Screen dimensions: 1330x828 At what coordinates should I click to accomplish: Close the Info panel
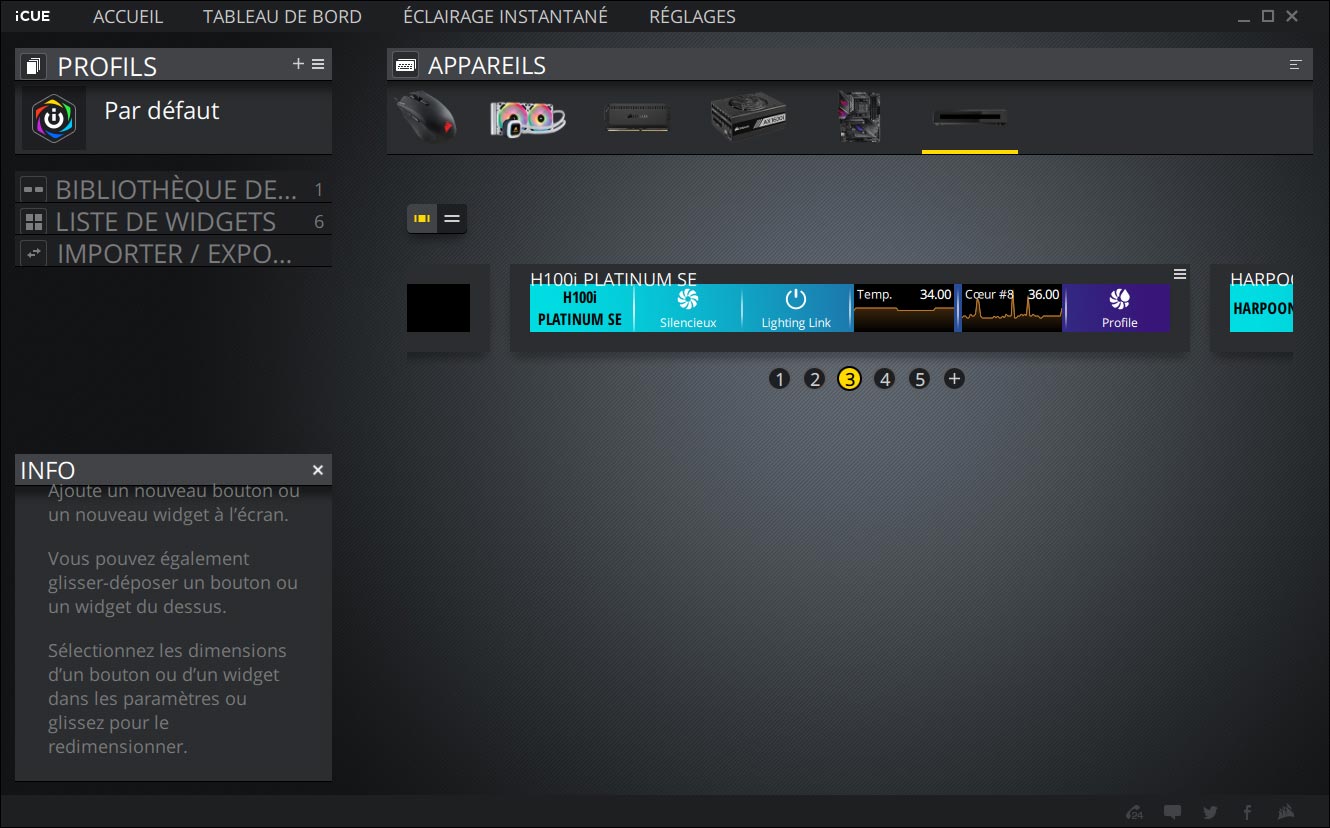tap(318, 470)
